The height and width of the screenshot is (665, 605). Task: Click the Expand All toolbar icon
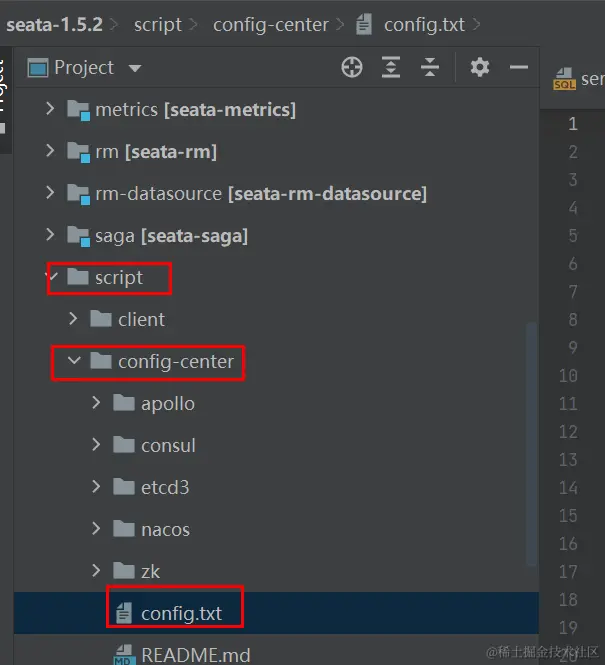click(391, 67)
